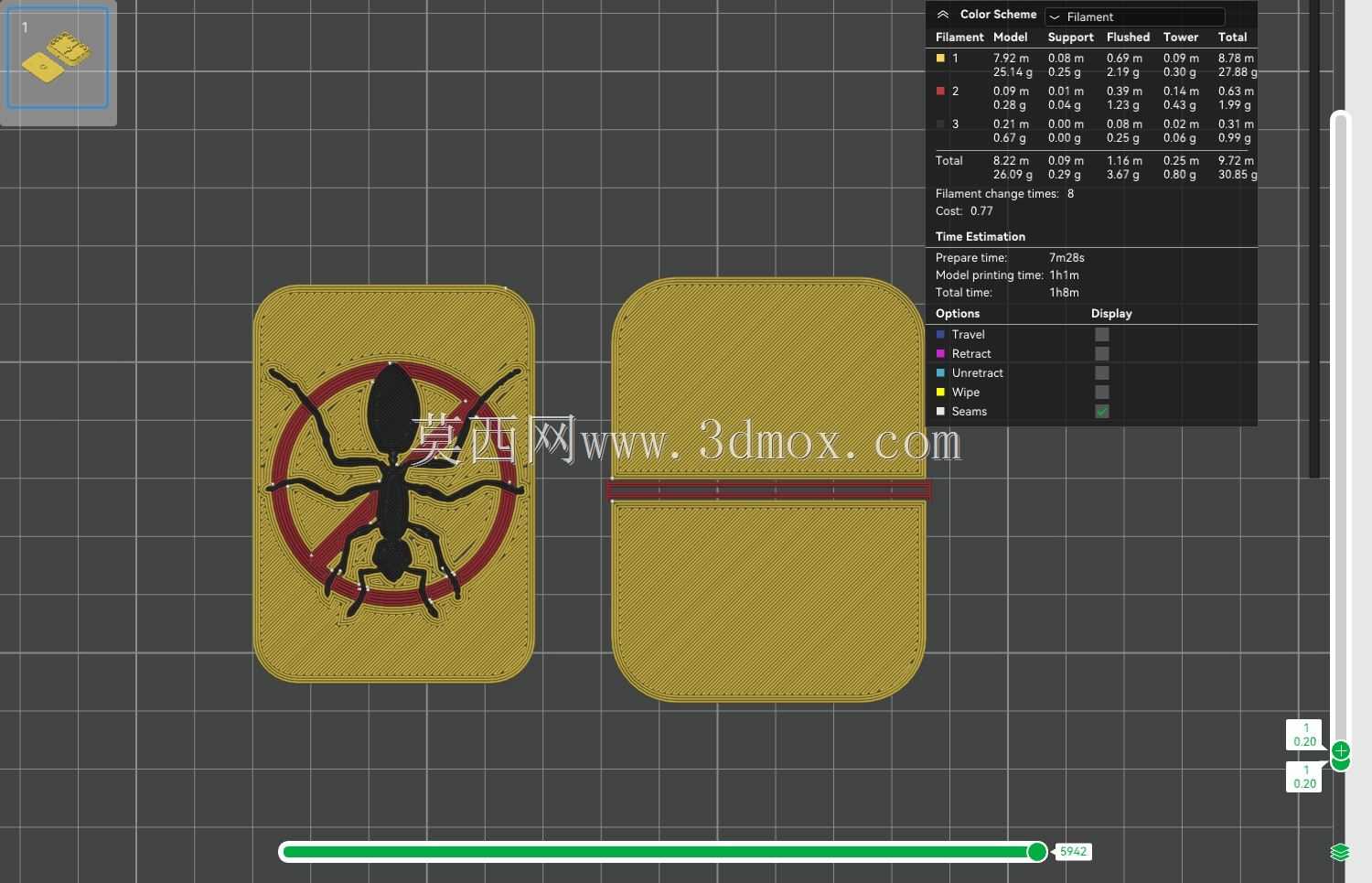Screen dimensions: 1372x883
Task: Click the Time Estimation heading
Action: click(981, 237)
